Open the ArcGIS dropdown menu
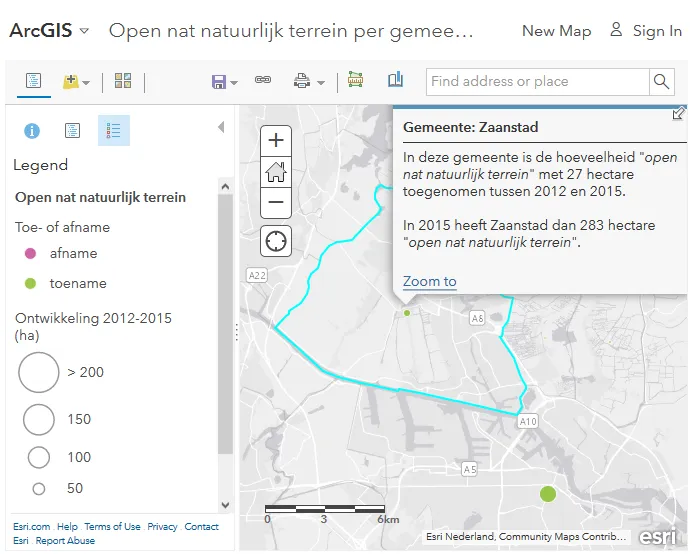This screenshot has width=693, height=554. coord(50,31)
